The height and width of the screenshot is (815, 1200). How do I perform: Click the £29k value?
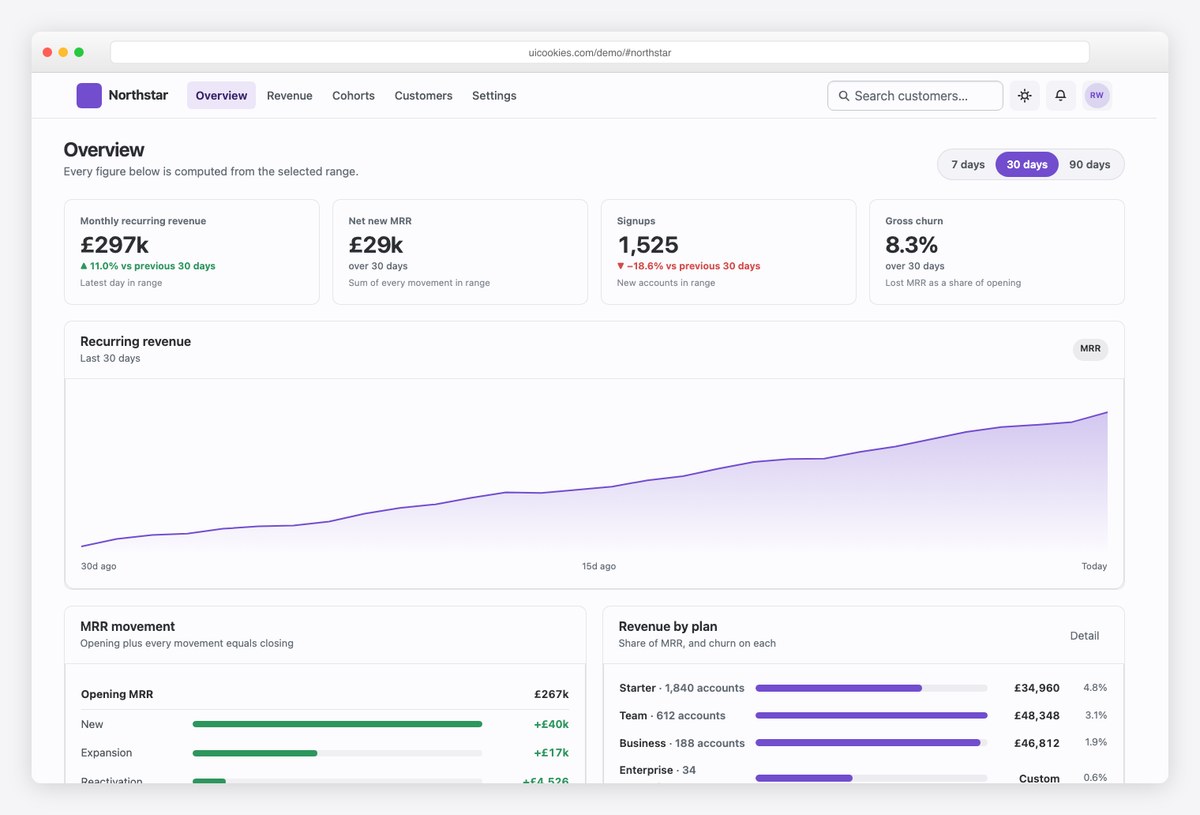coord(376,245)
